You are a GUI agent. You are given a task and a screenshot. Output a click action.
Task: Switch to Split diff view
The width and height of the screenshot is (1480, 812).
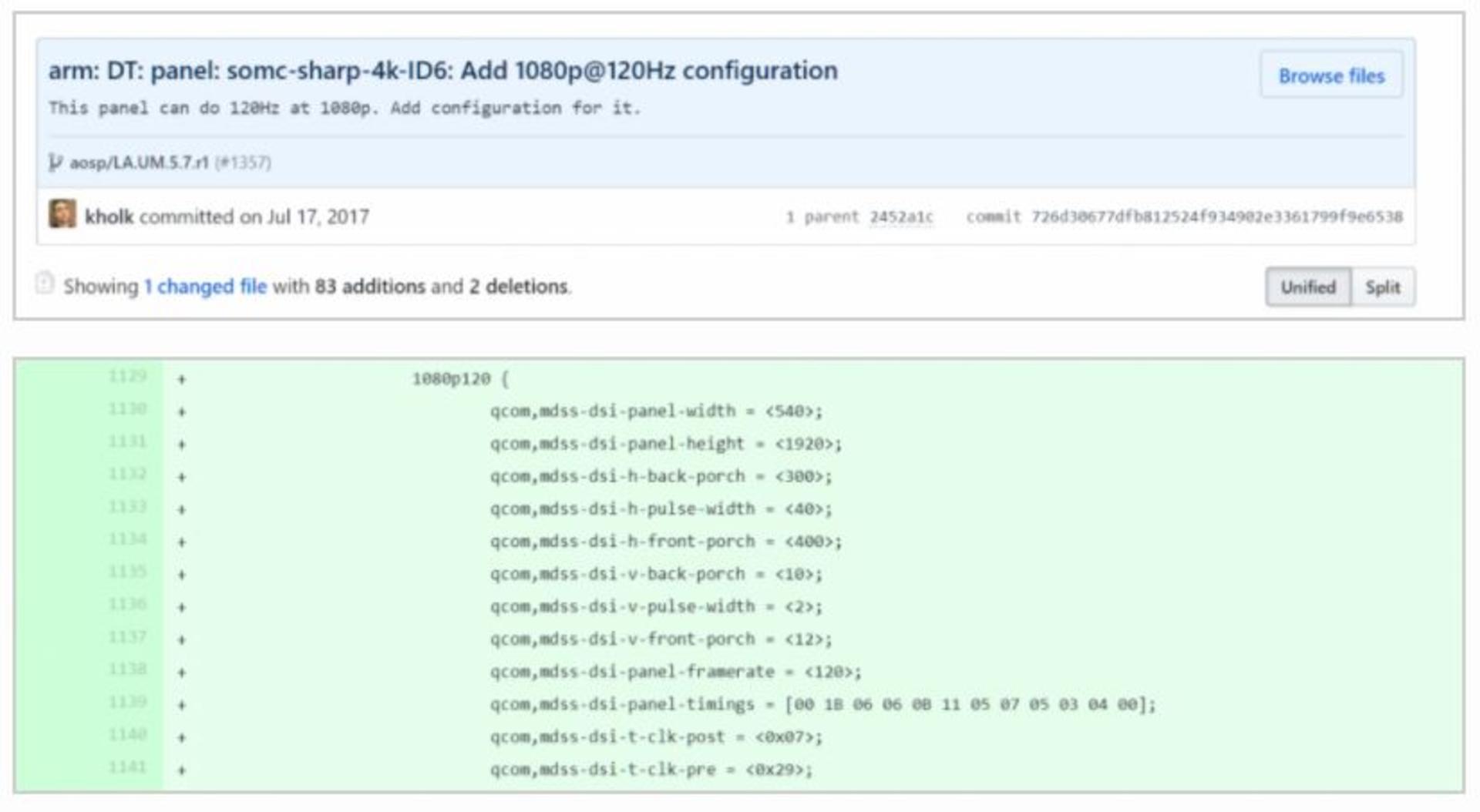pos(1383,287)
